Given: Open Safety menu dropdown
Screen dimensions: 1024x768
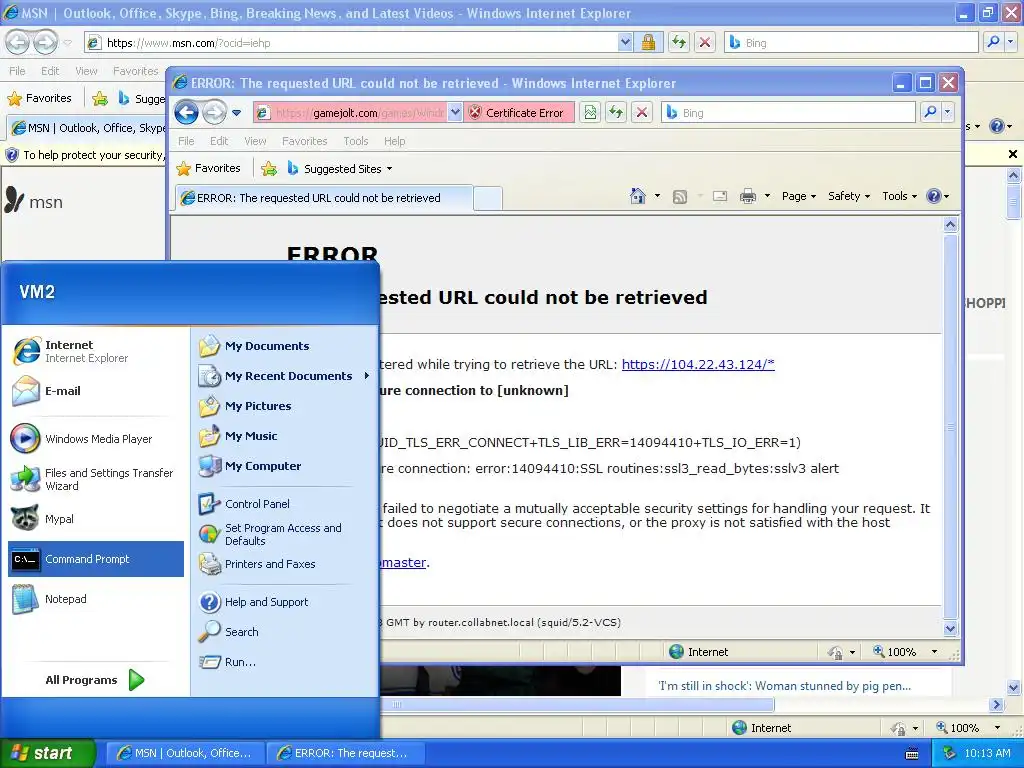Looking at the screenshot, I should point(848,196).
